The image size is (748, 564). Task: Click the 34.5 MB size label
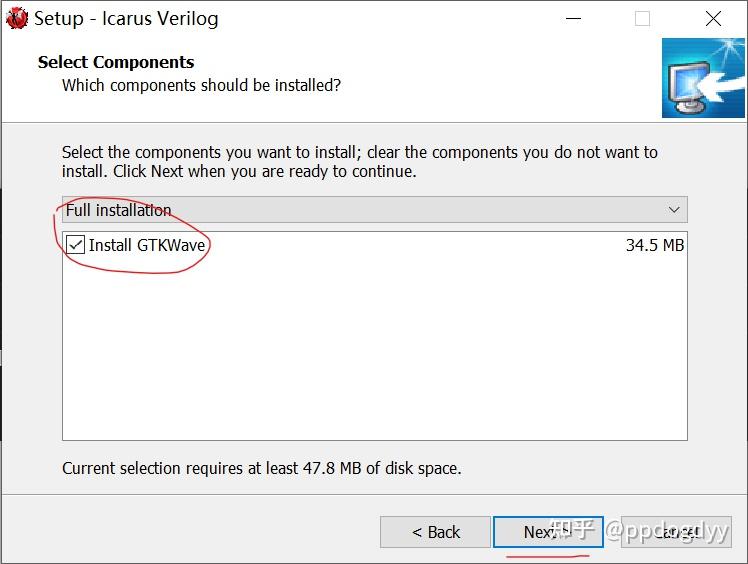(654, 245)
